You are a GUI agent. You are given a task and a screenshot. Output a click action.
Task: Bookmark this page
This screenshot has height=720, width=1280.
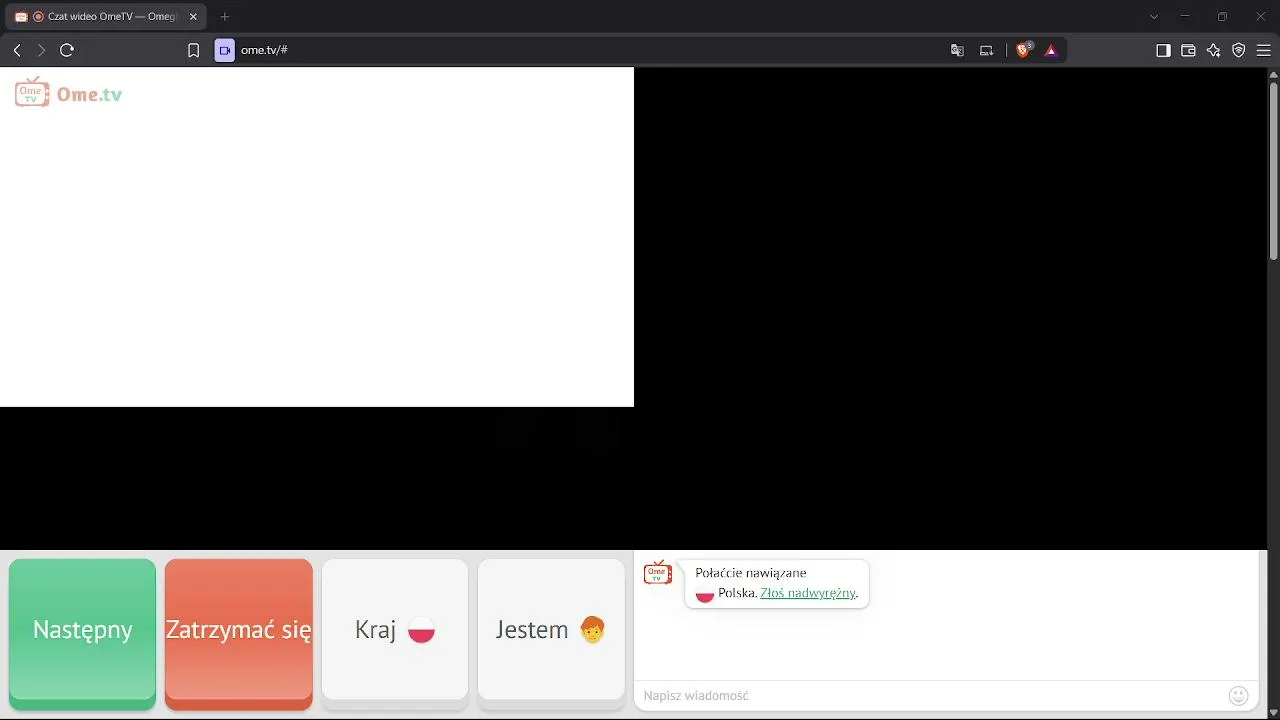pyautogui.click(x=194, y=50)
